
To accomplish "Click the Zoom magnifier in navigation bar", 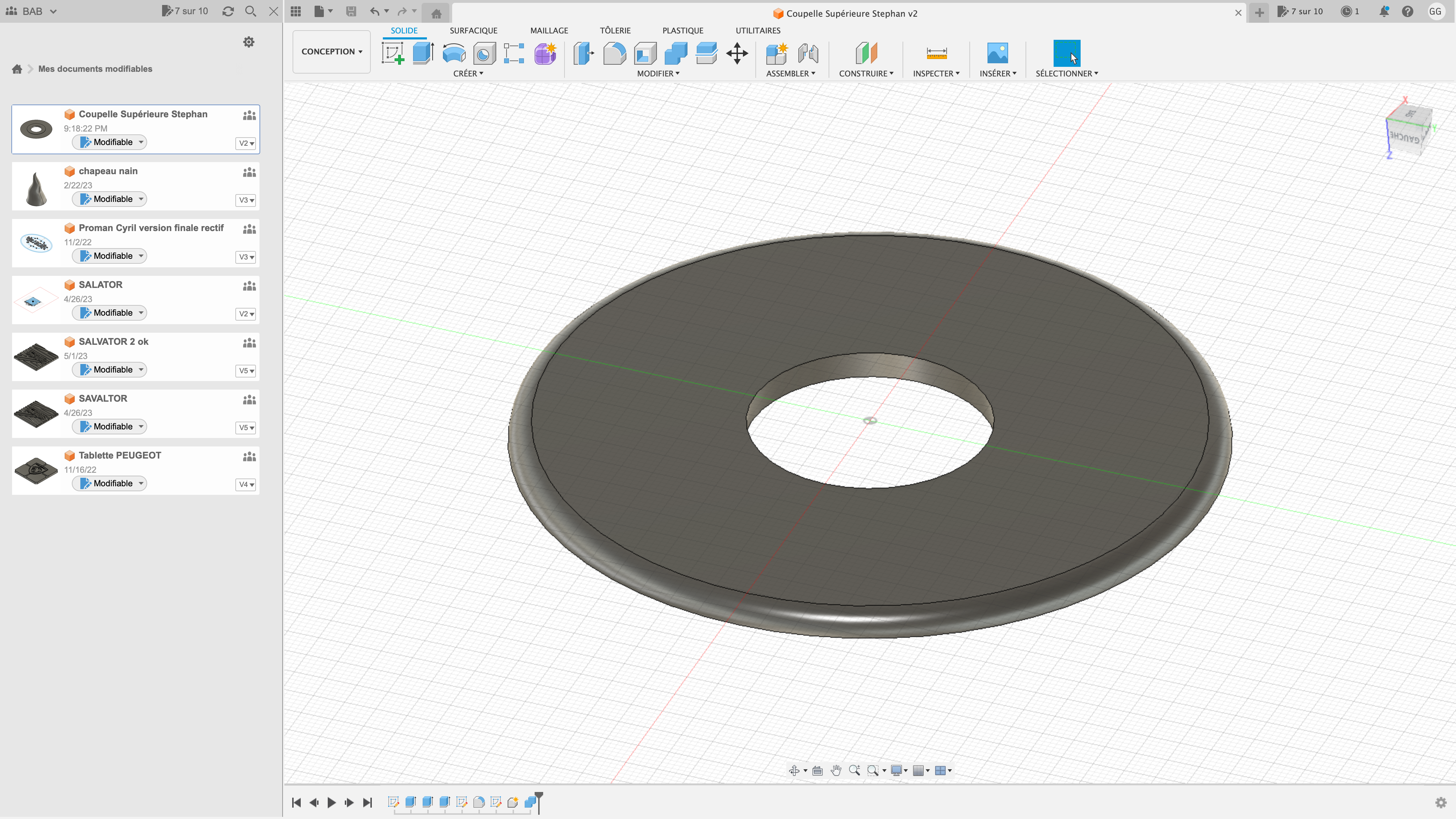I will click(x=855, y=770).
